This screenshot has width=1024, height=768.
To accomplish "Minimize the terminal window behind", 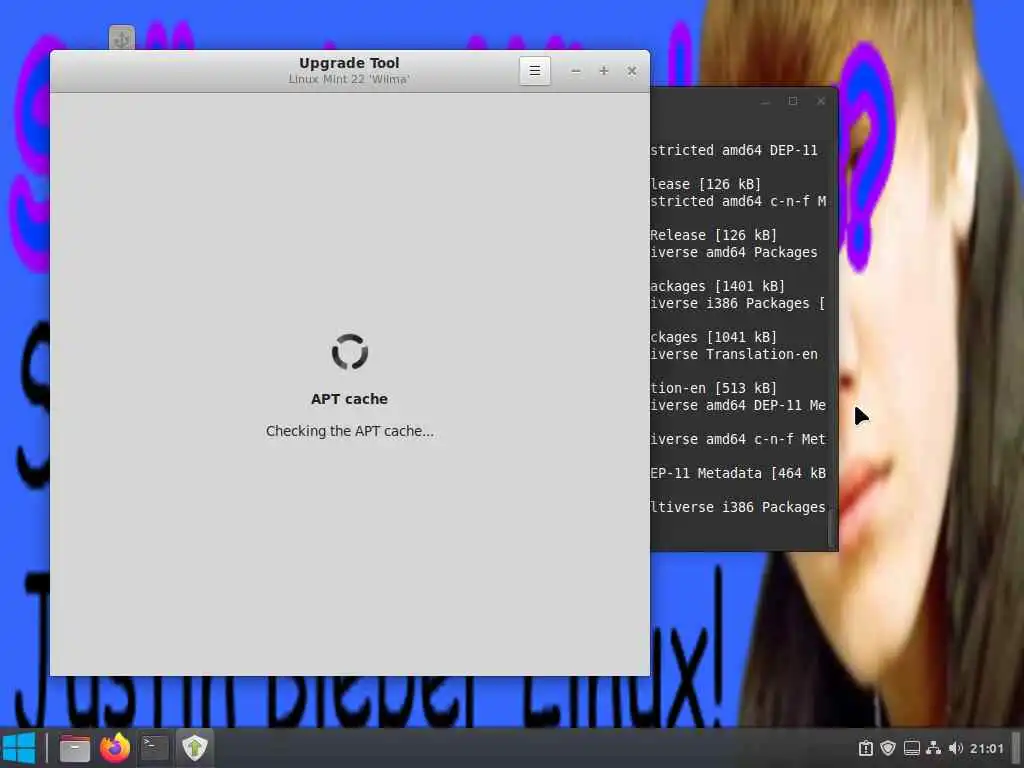I will pyautogui.click(x=765, y=102).
